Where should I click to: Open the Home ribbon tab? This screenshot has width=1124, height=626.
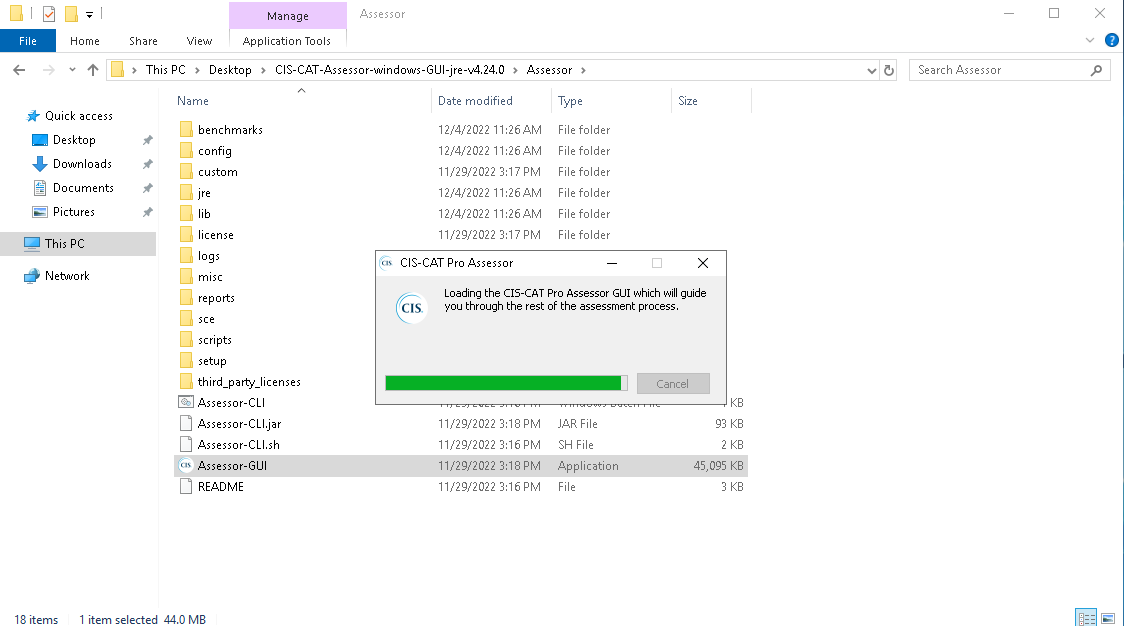point(85,41)
